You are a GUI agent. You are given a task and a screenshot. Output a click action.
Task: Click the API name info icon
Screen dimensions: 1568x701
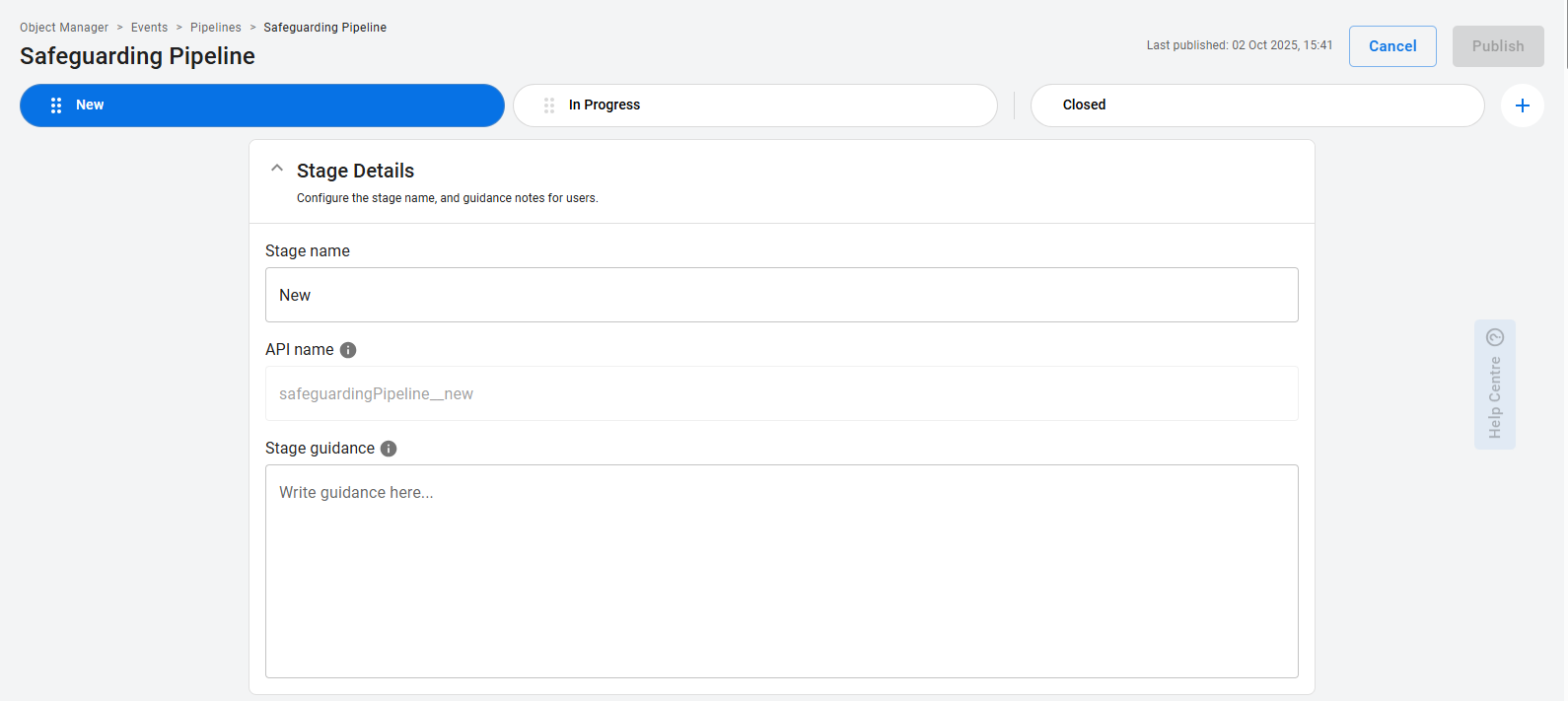348,350
